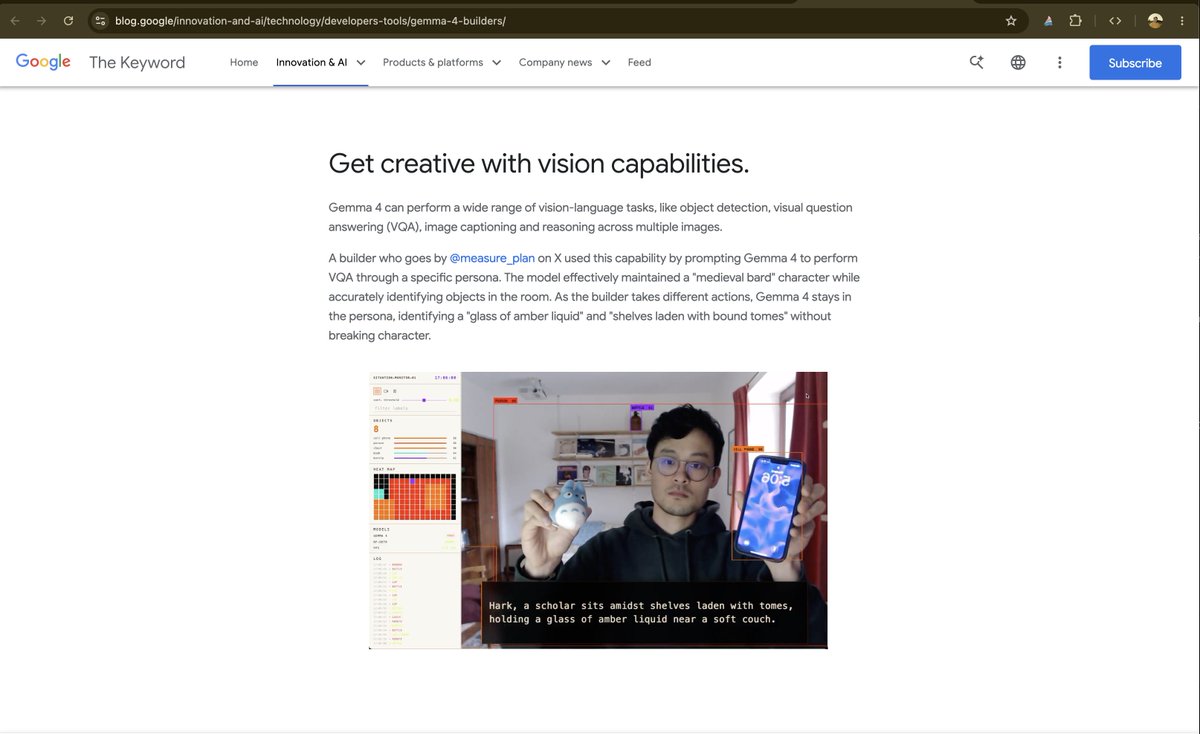The height and width of the screenshot is (734, 1200).
Task: Open the site's vertical three-dot menu
Action: [1060, 62]
